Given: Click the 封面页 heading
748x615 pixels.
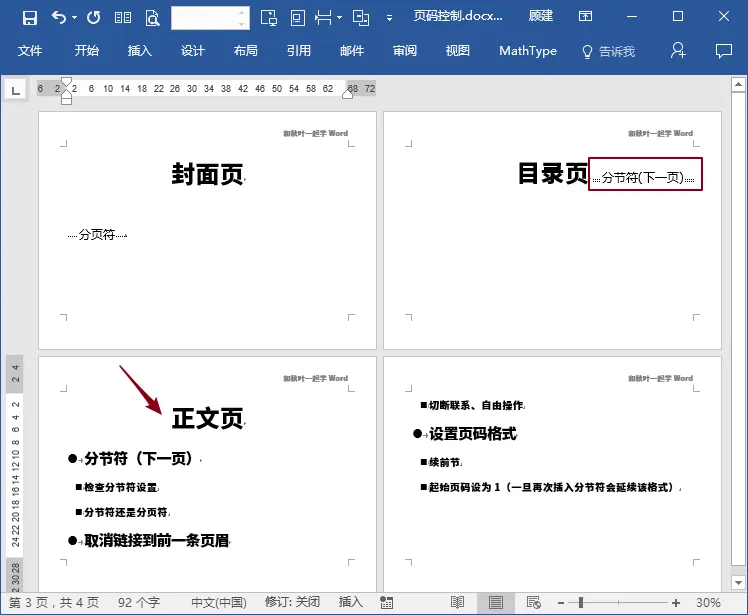Looking at the screenshot, I should 208,174.
